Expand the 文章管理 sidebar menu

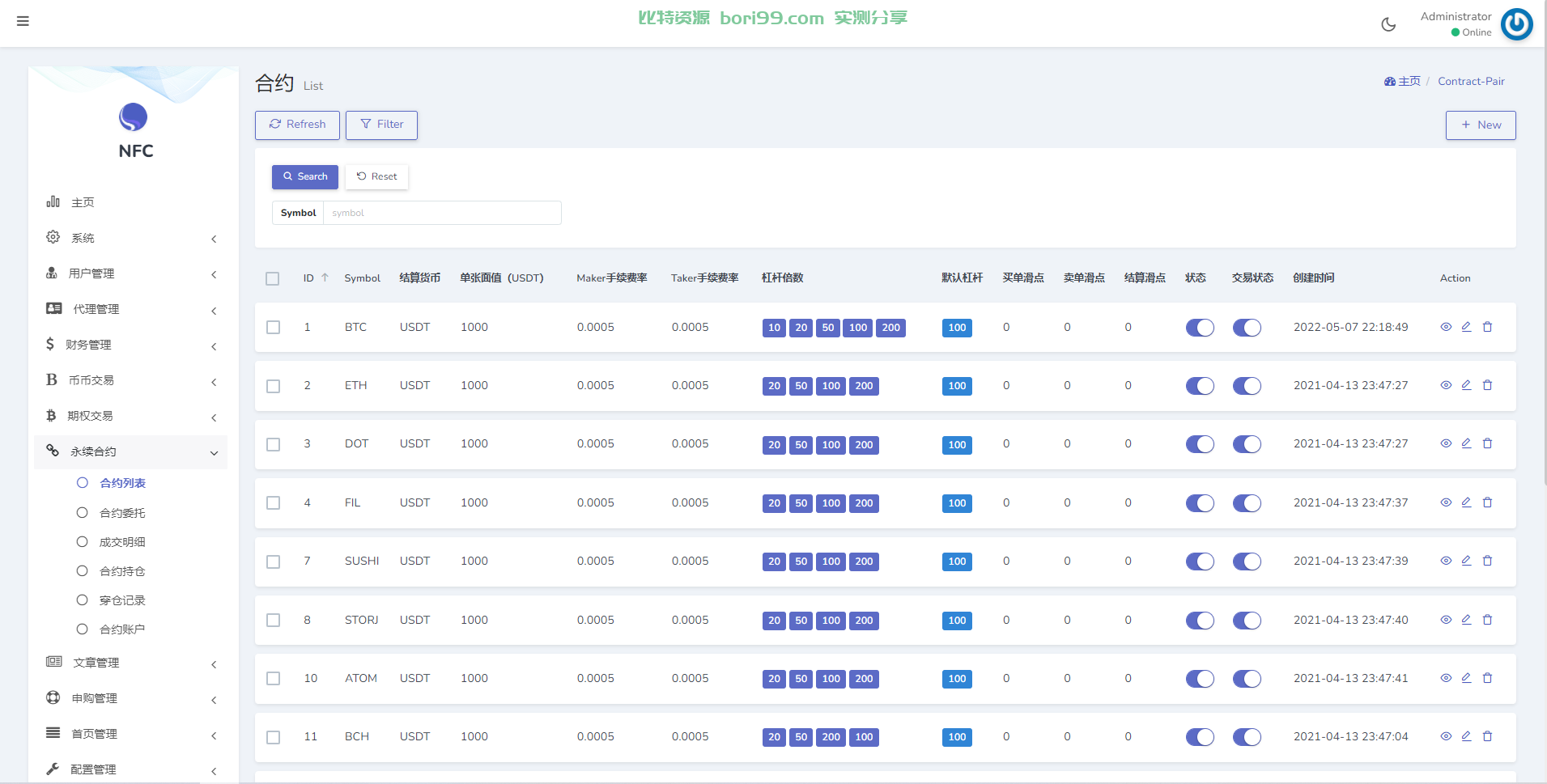[x=131, y=663]
